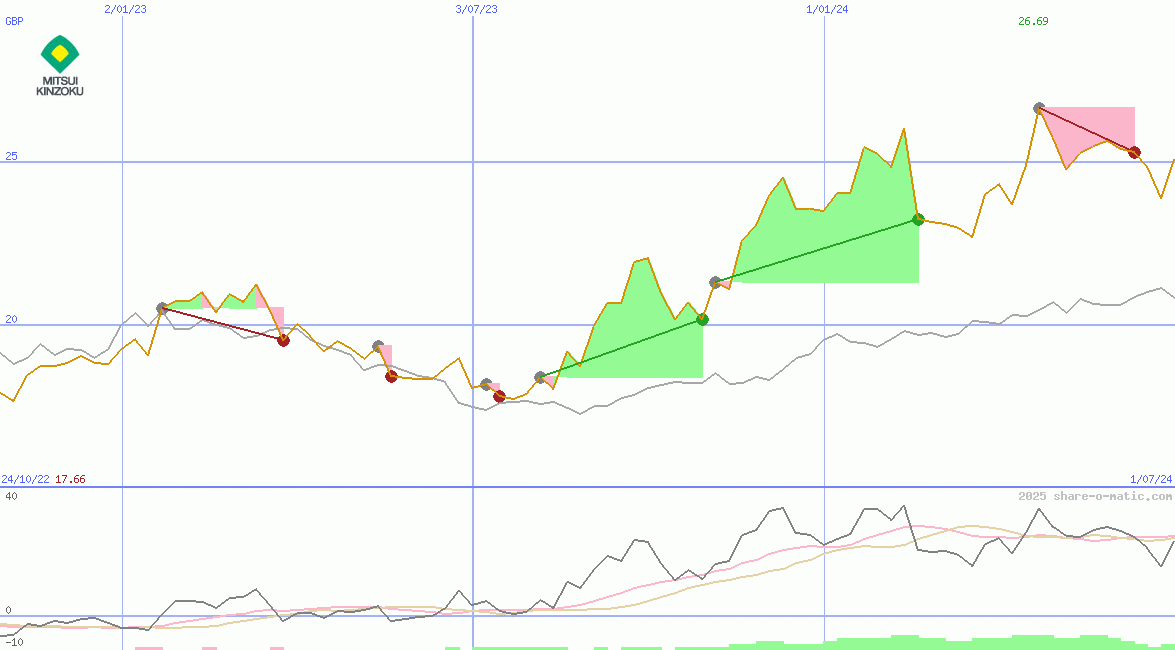The image size is (1175, 650).
Task: Click the GBP currency label
Action: pyautogui.click(x=14, y=21)
